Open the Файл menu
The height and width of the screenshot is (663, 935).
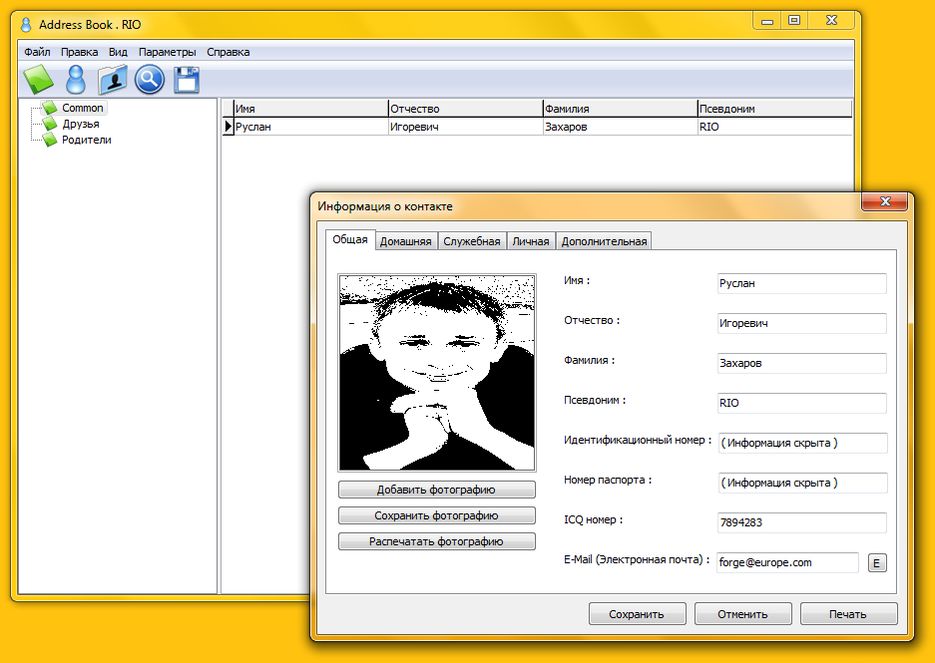coord(37,52)
